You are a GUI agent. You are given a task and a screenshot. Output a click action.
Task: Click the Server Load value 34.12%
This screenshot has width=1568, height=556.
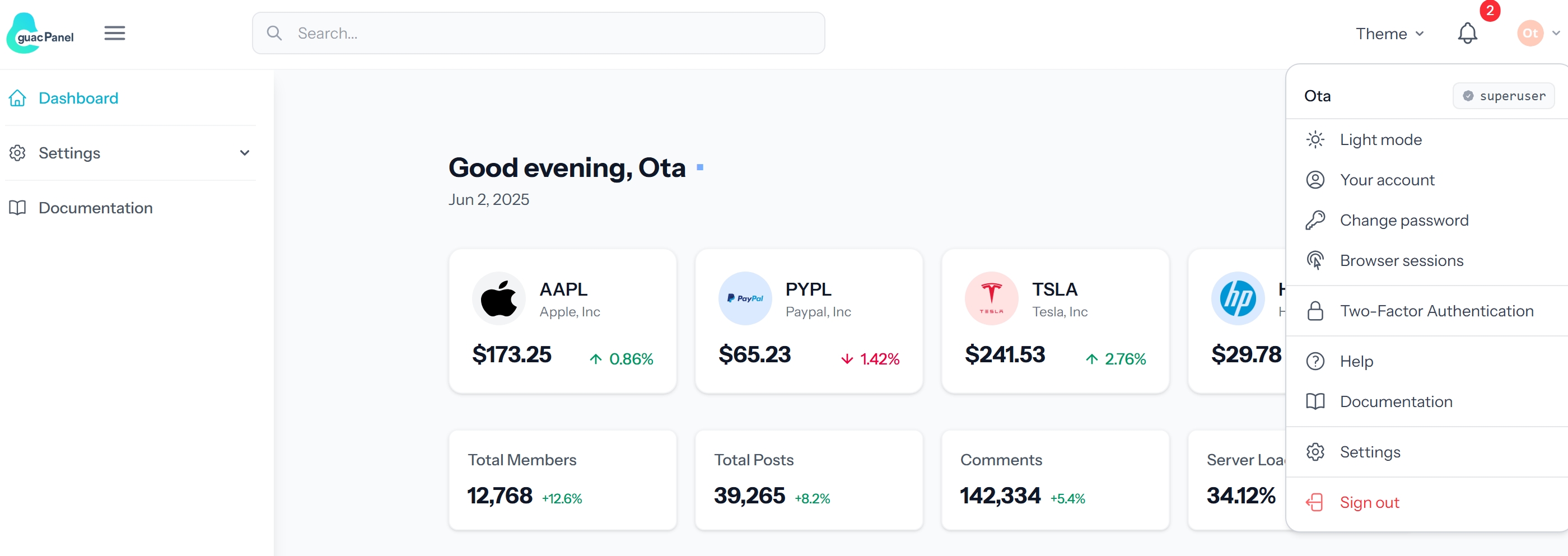point(1241,496)
